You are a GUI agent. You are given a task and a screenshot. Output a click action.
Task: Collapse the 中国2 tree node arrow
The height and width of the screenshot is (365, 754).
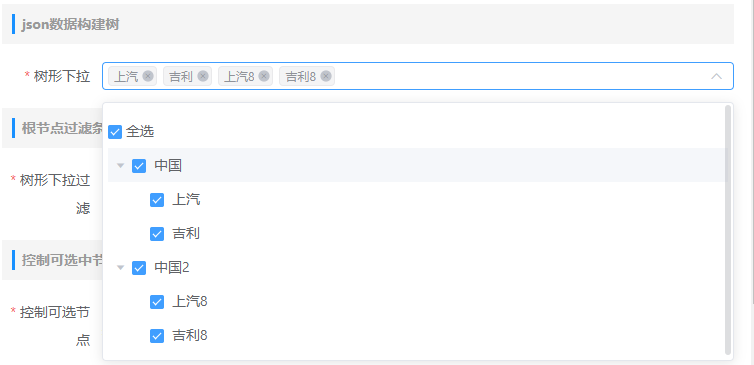[x=121, y=268]
